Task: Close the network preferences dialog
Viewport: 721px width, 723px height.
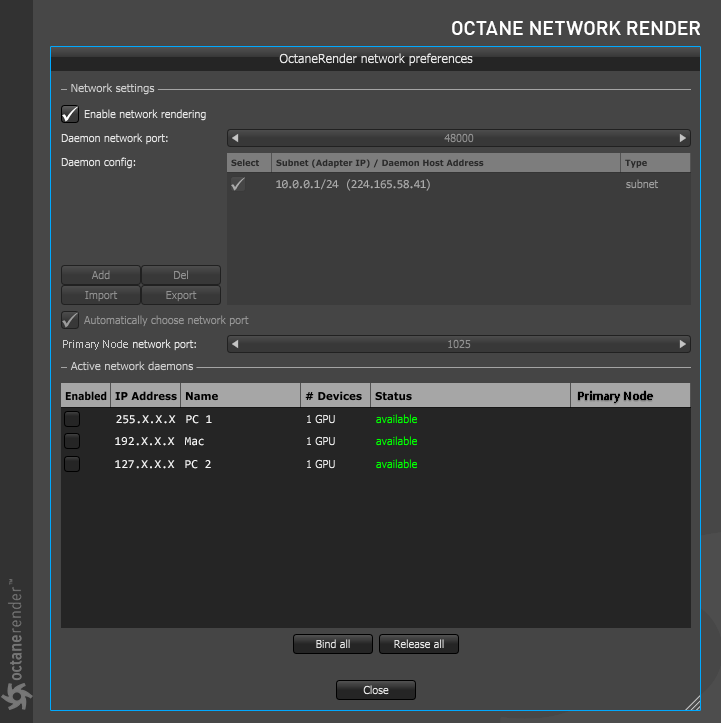Action: pos(376,690)
